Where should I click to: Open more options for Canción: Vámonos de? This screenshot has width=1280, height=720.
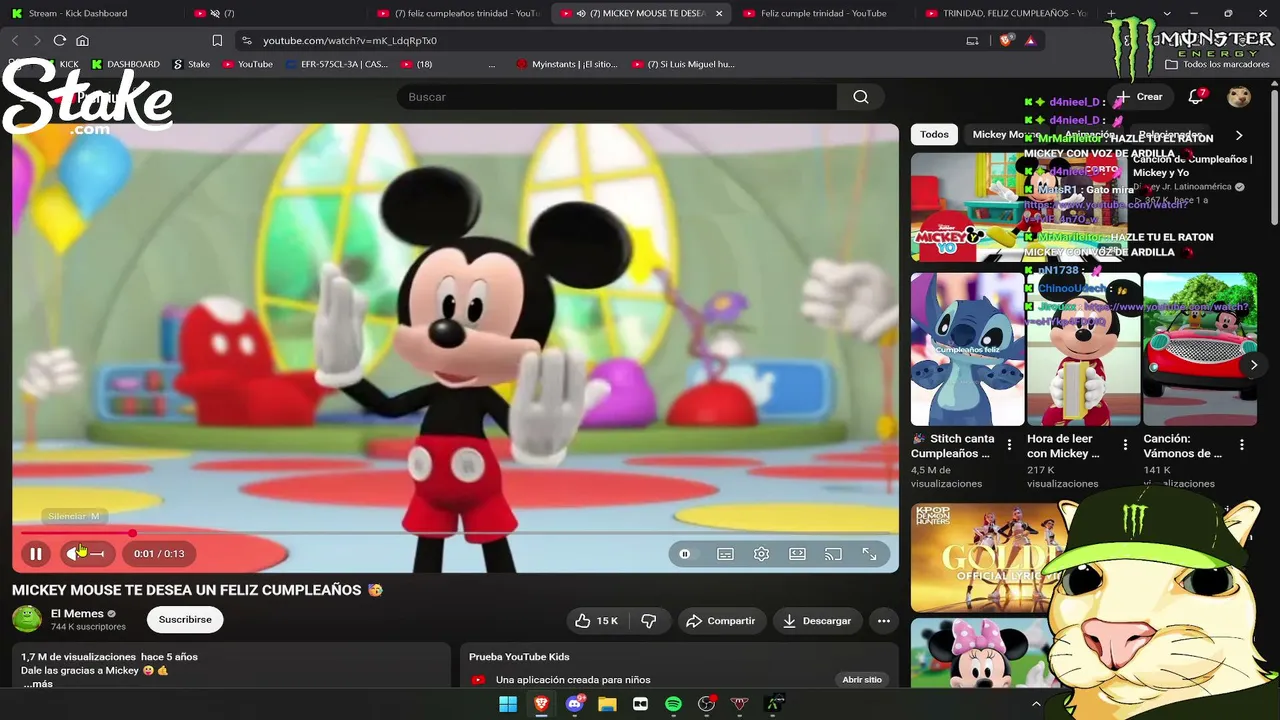pos(1241,445)
